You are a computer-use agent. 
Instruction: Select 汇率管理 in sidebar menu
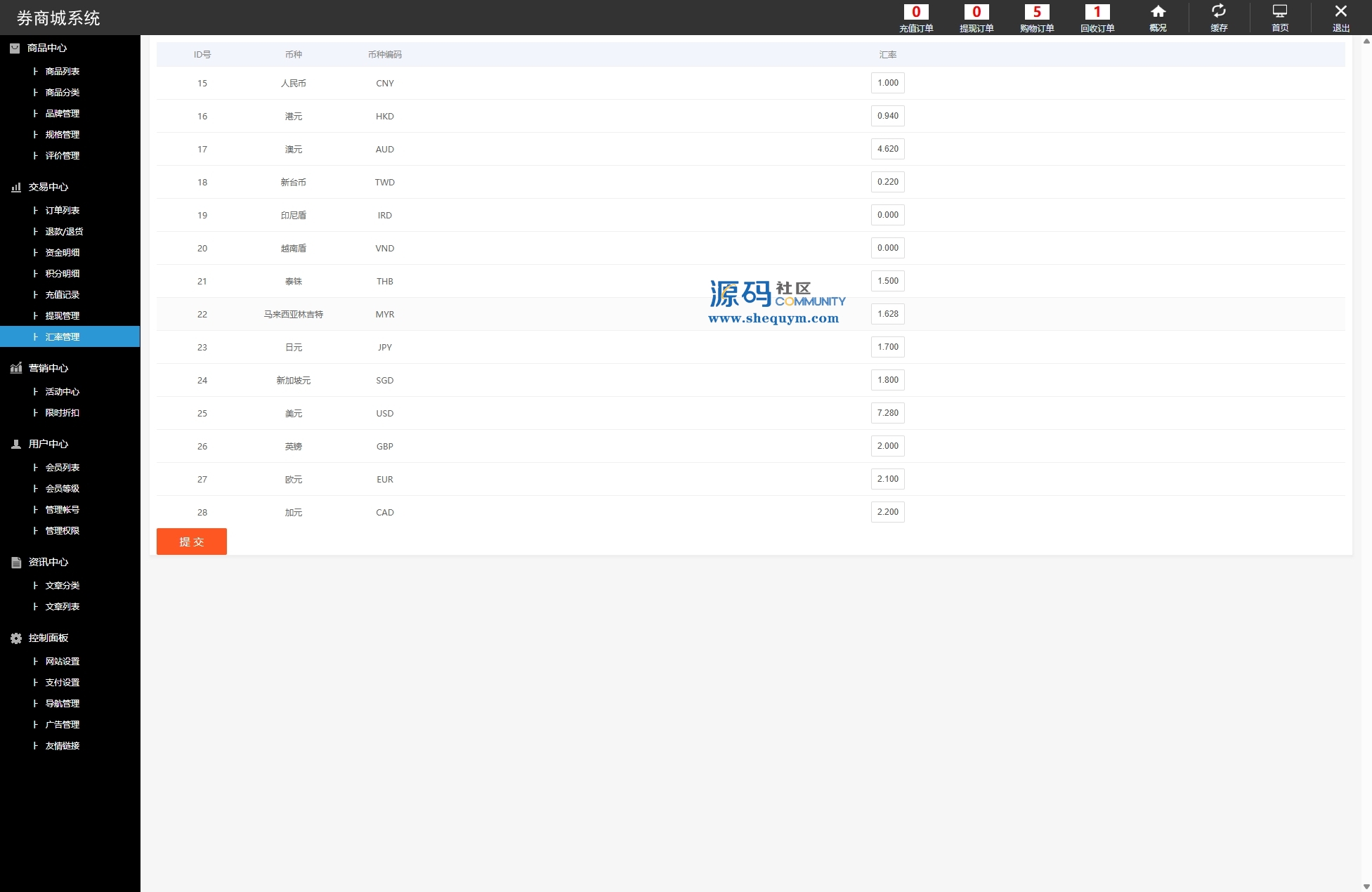[x=63, y=336]
